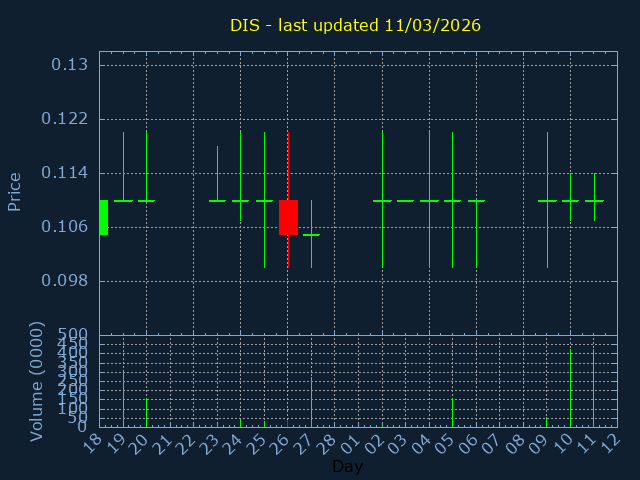Click the 0.098 price axis label
640x480 pixels.
tap(64, 280)
